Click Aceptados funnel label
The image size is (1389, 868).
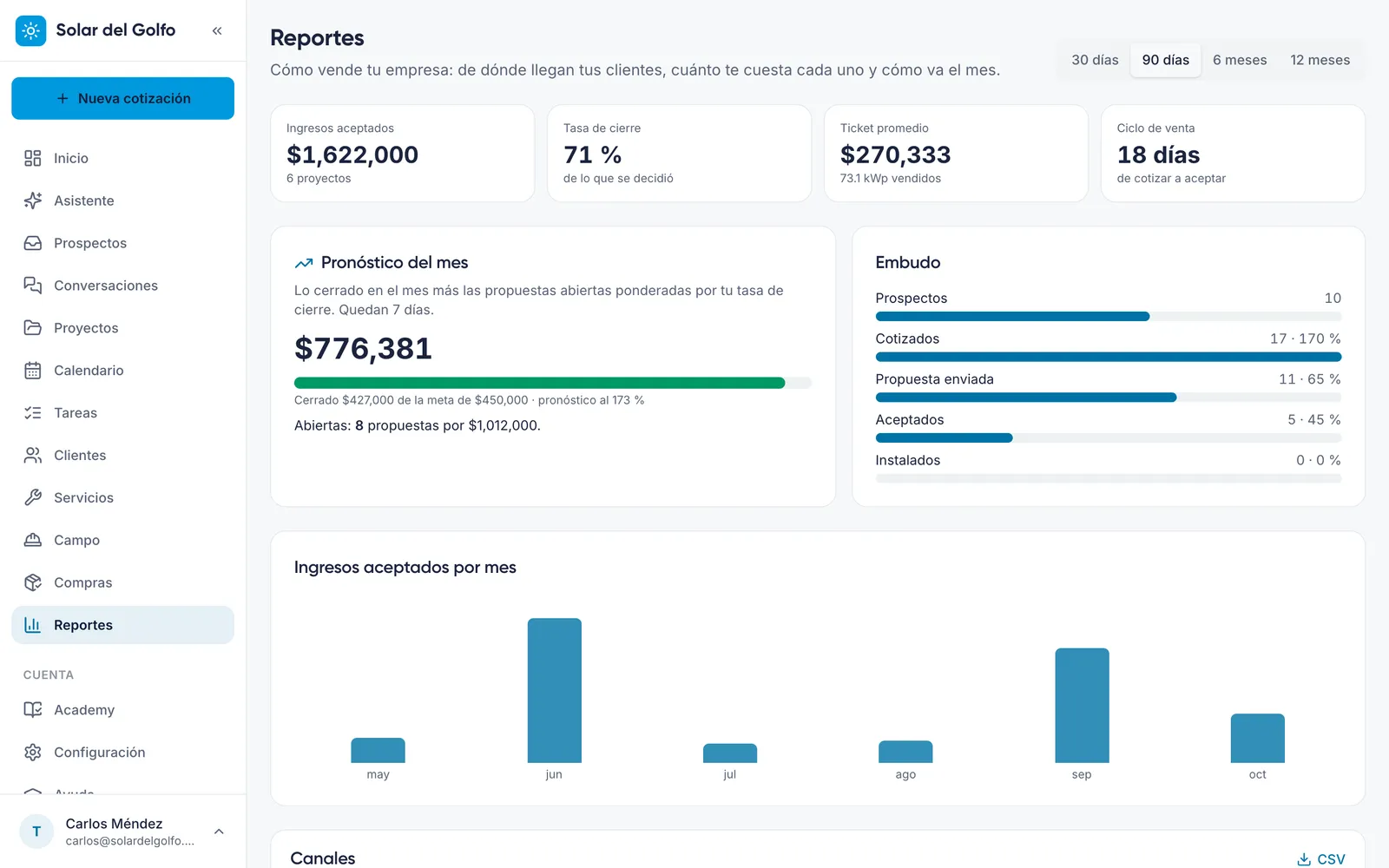click(909, 419)
